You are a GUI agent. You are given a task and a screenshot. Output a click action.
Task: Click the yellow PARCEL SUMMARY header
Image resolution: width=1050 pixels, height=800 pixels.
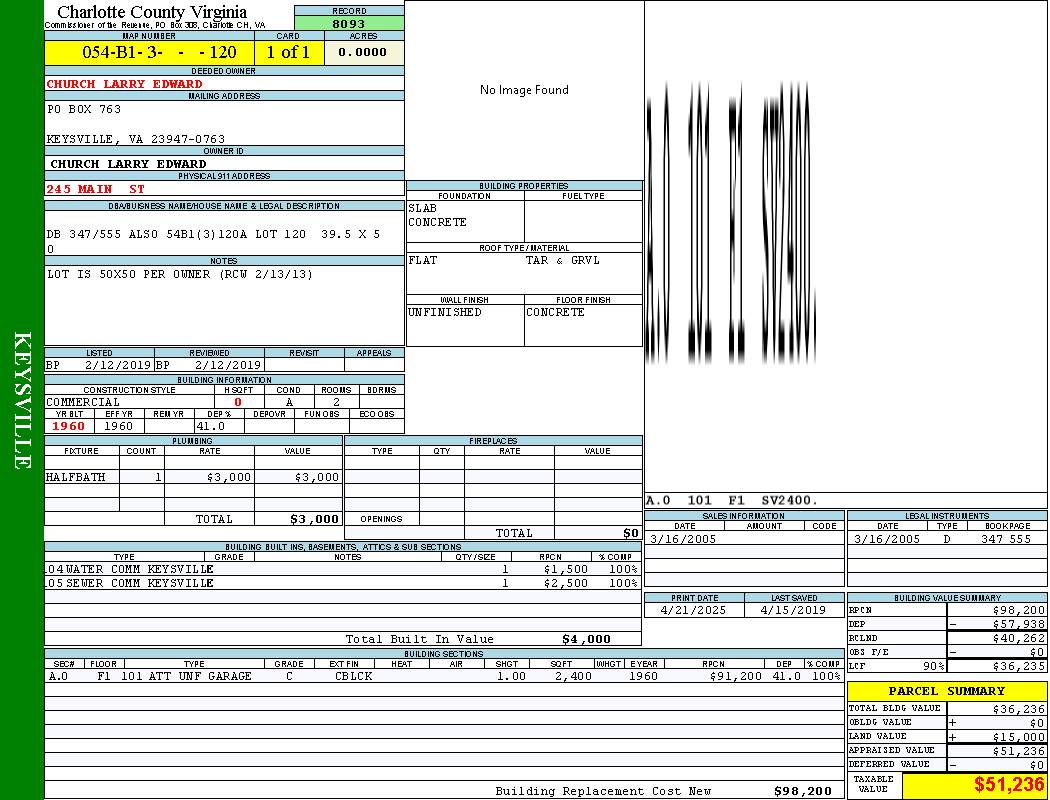[946, 691]
